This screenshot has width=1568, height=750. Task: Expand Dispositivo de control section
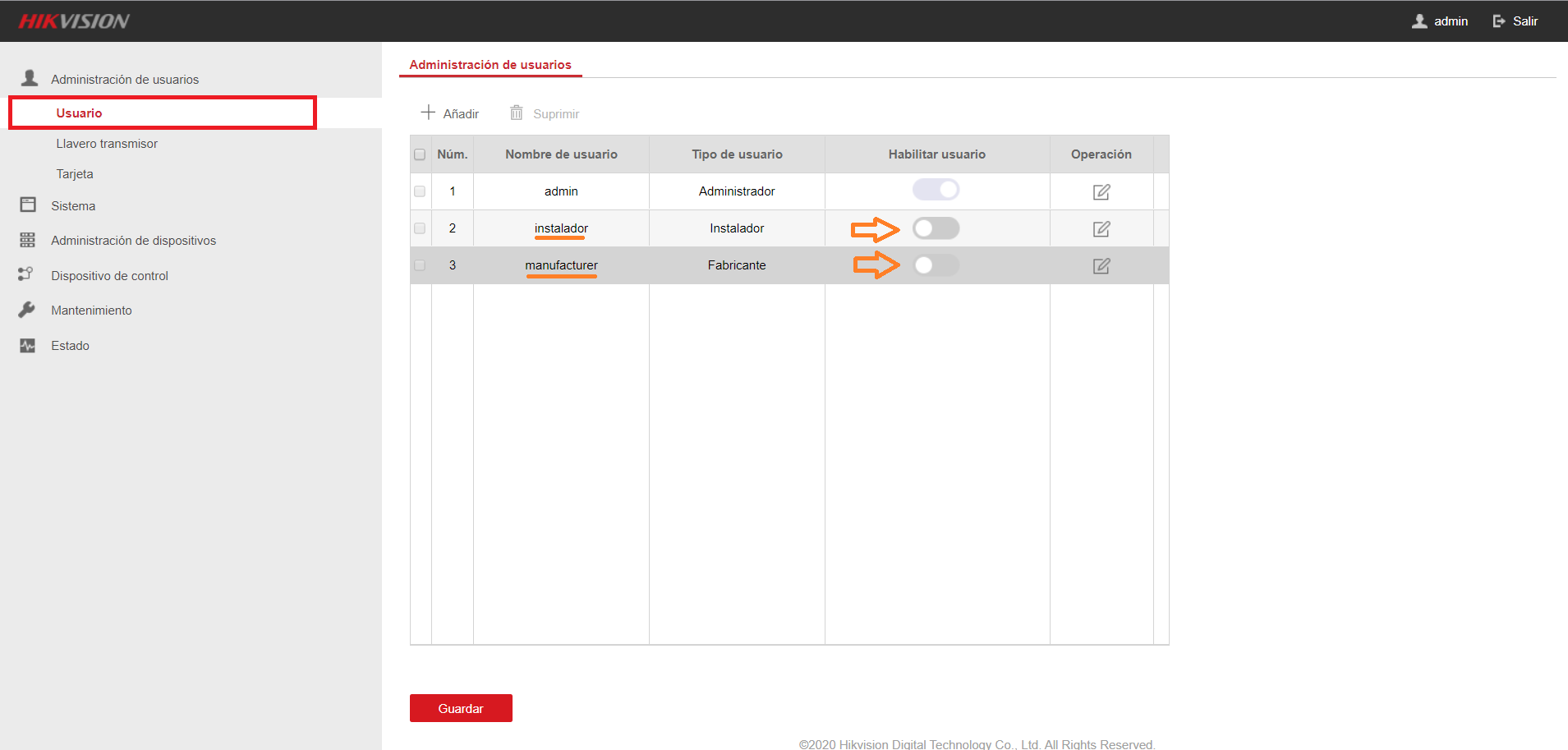coord(109,276)
